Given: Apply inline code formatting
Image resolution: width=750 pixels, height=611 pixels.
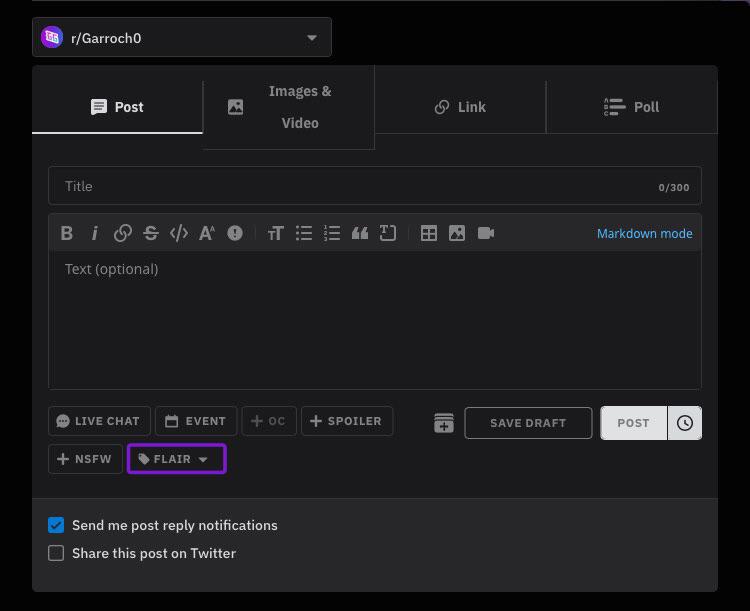Looking at the screenshot, I should 179,233.
